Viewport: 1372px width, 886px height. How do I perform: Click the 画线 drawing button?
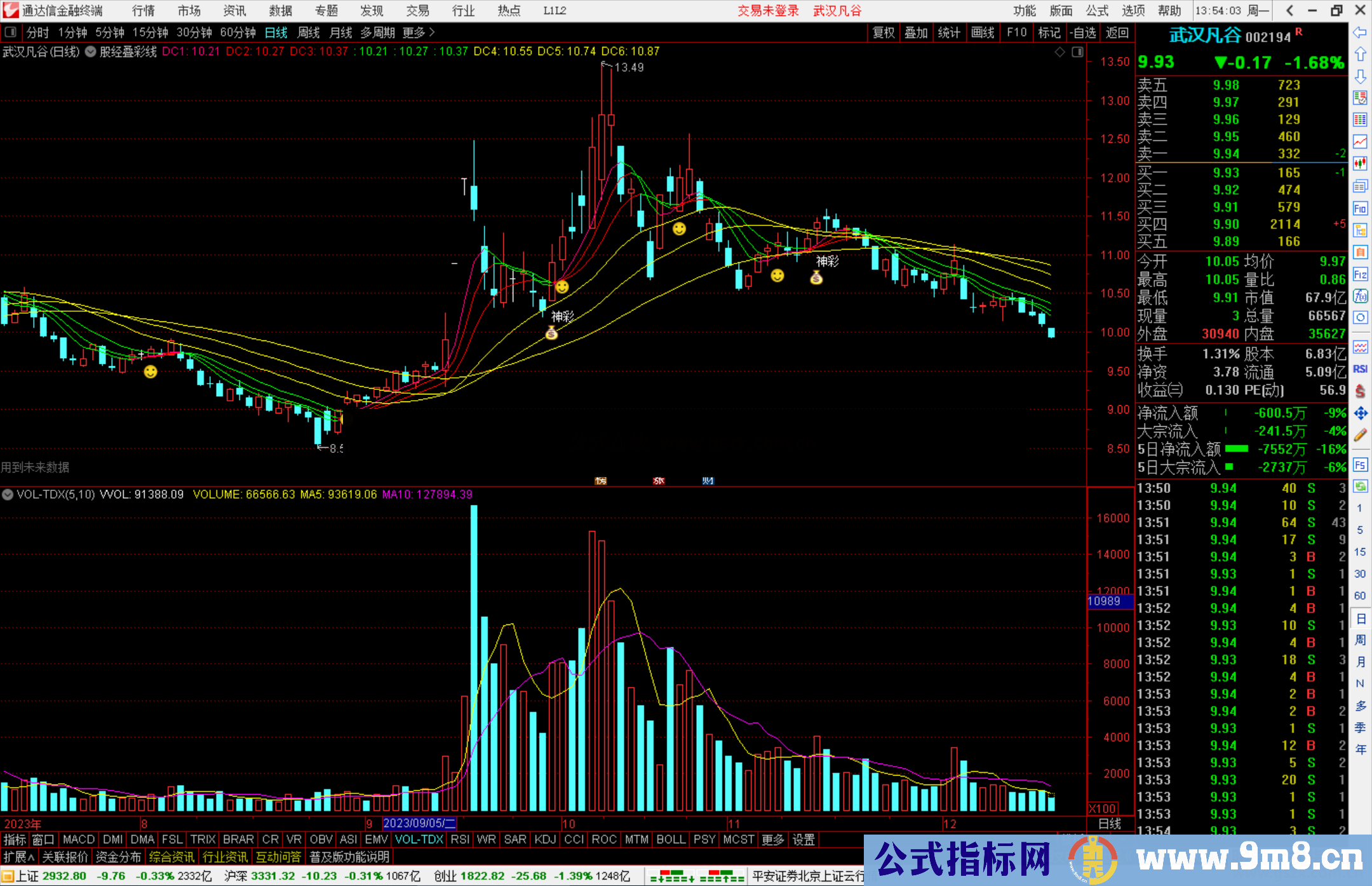(982, 32)
